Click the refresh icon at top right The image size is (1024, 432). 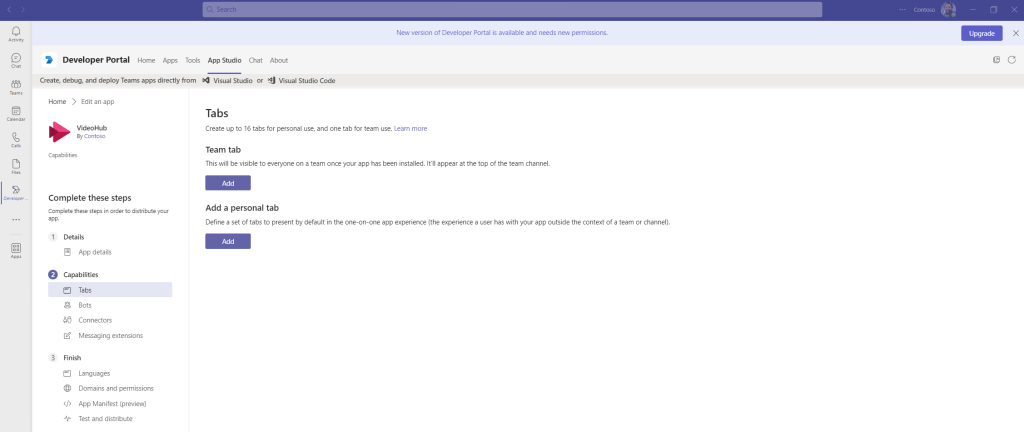pyautogui.click(x=1010, y=60)
